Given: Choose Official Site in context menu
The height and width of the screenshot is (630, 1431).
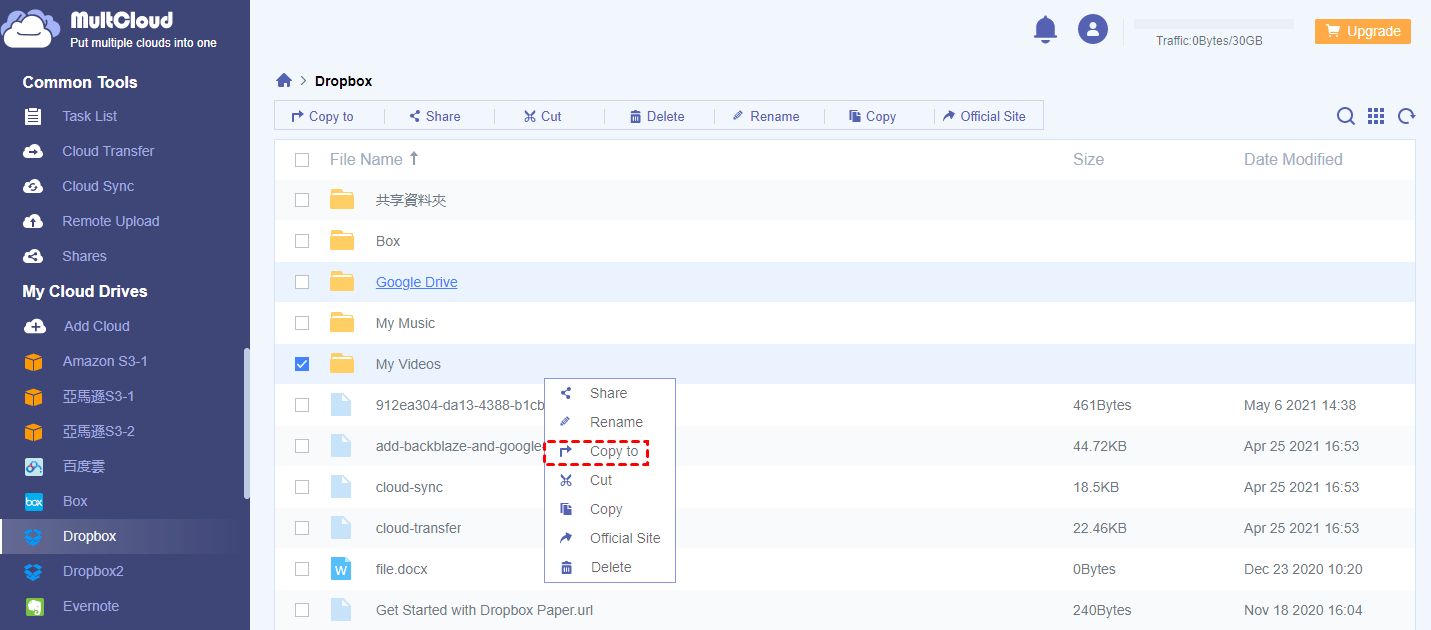Looking at the screenshot, I should coord(610,538).
